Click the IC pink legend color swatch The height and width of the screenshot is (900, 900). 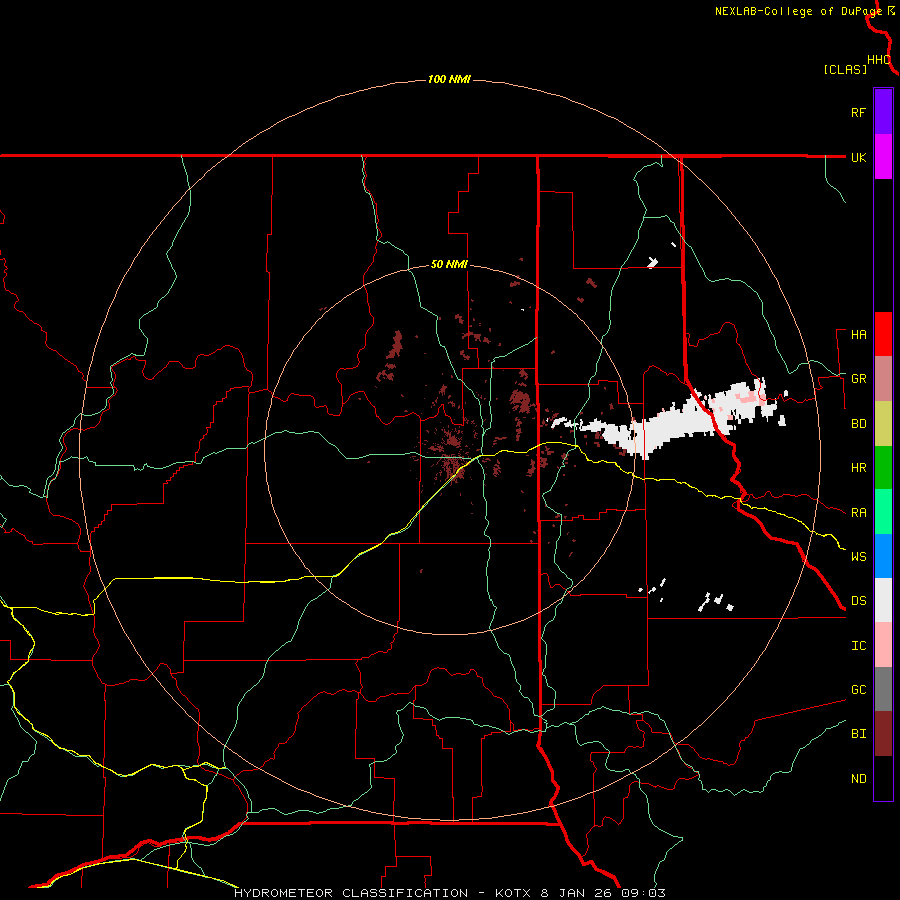click(883, 645)
